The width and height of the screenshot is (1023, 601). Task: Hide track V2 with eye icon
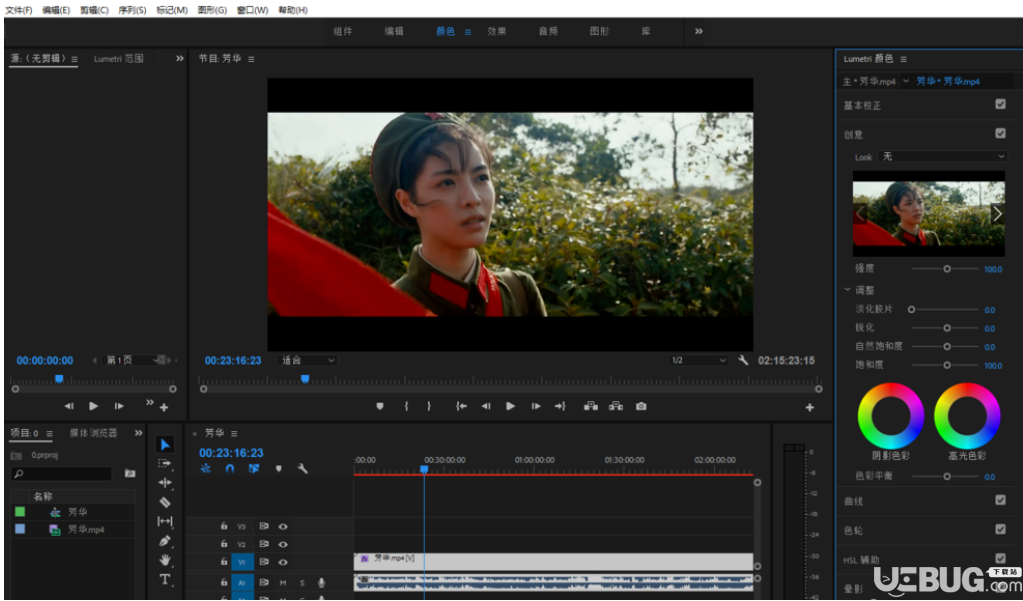(282, 544)
